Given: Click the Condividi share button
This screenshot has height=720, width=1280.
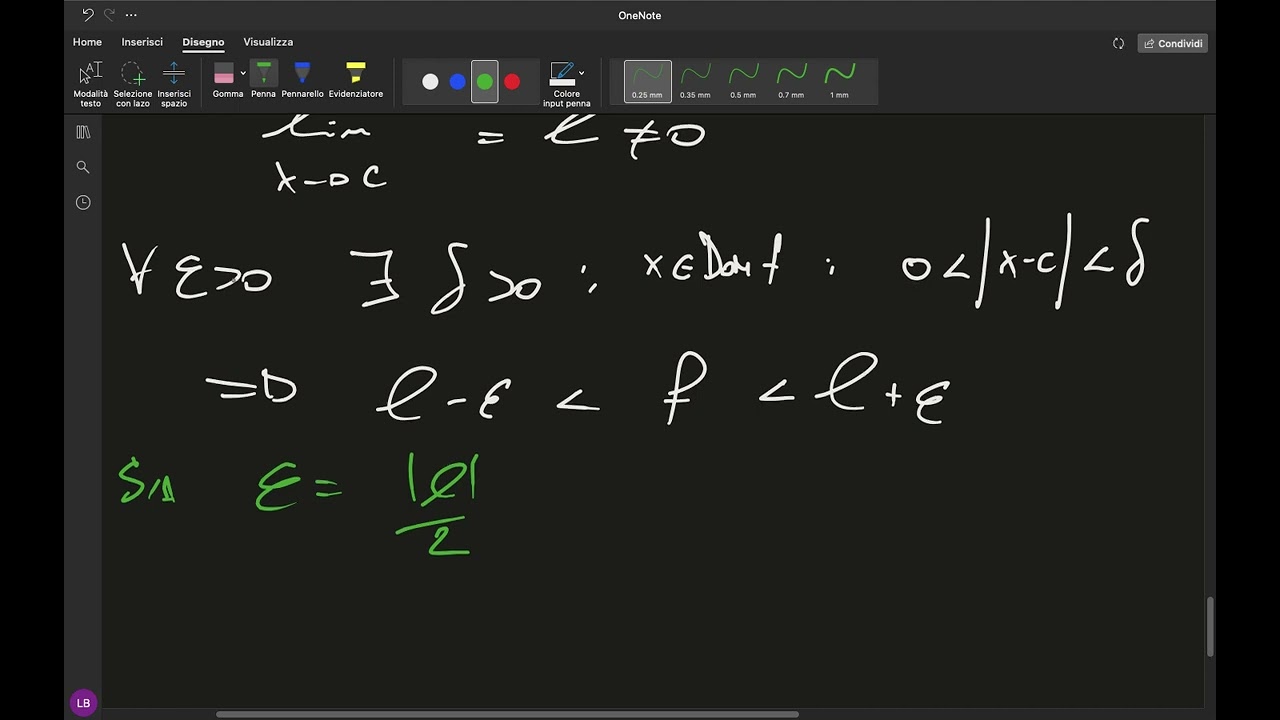Looking at the screenshot, I should coord(1172,43).
